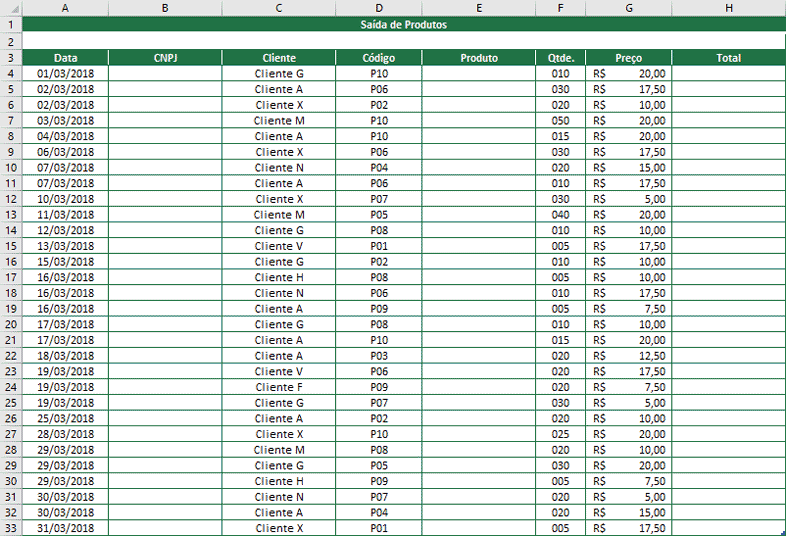This screenshot has height=536, width=786.
Task: Select column H header
Action: tap(728, 8)
